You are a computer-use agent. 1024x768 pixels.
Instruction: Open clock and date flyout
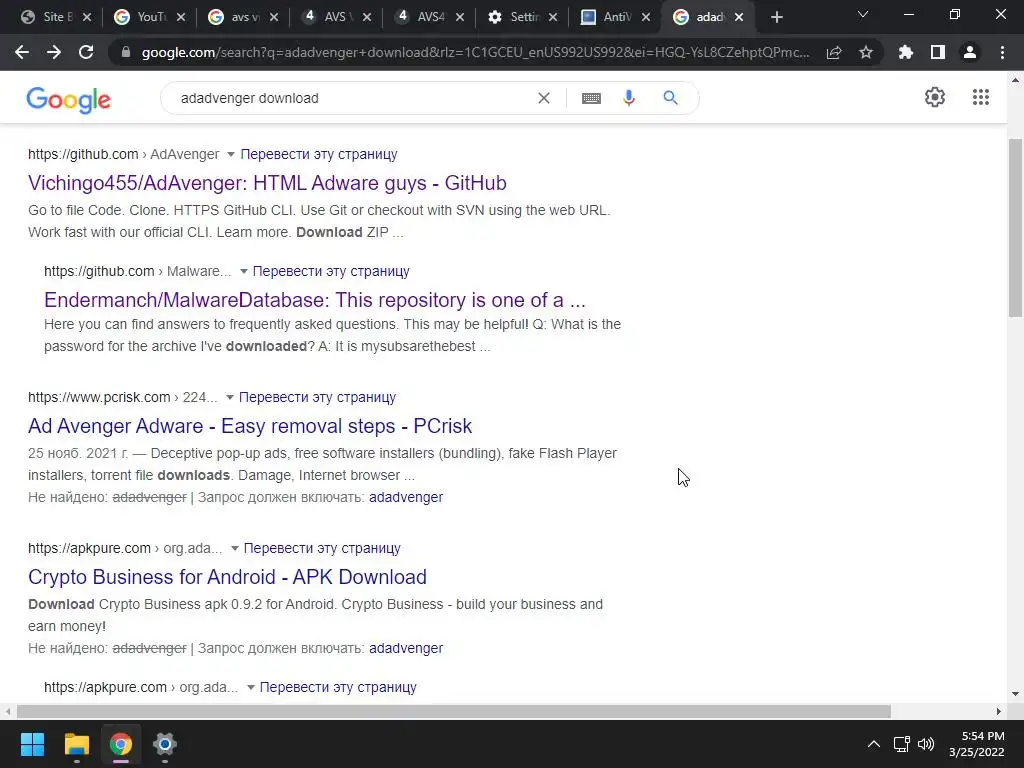(976, 744)
